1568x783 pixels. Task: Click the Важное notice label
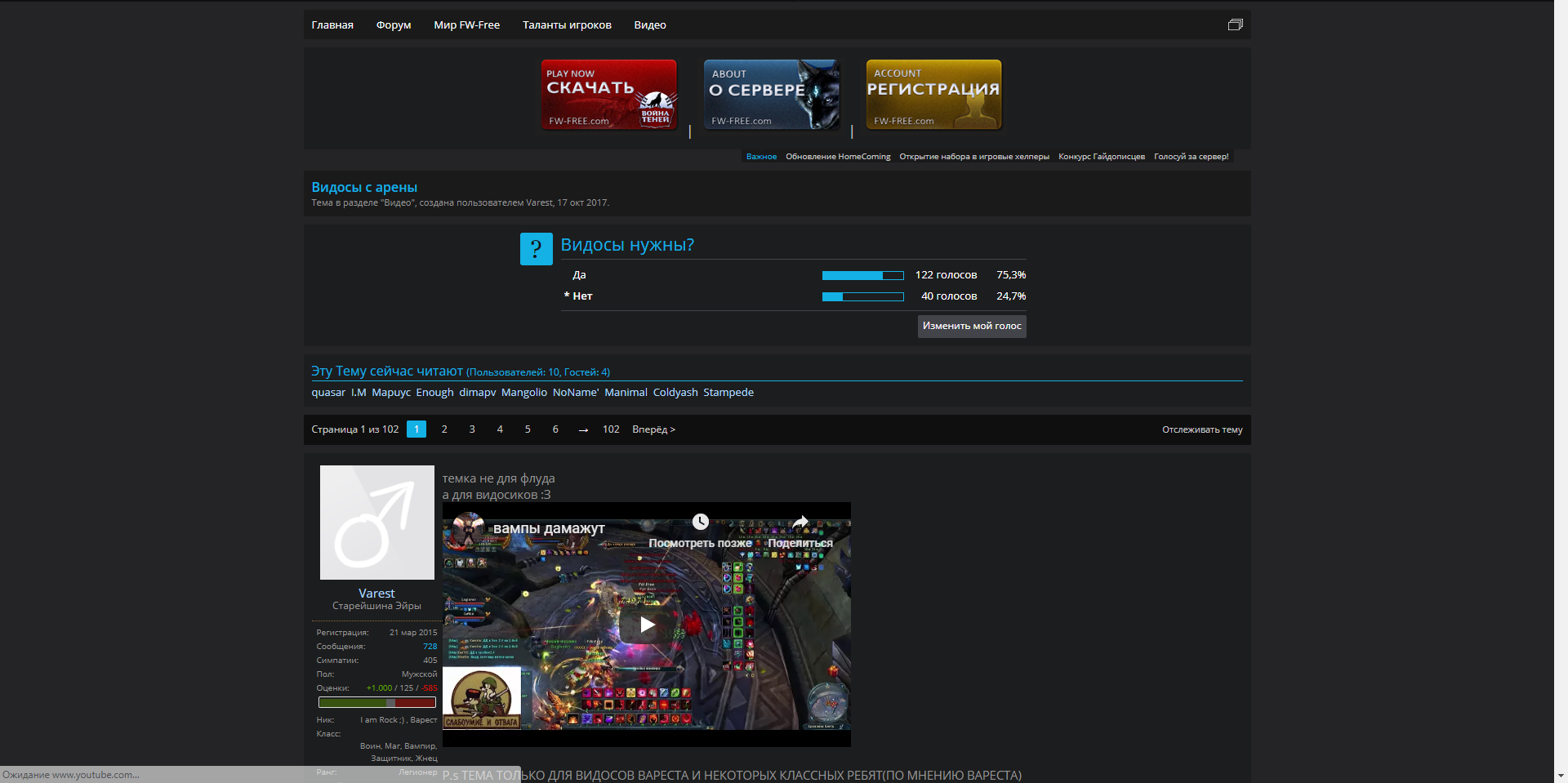coord(761,157)
